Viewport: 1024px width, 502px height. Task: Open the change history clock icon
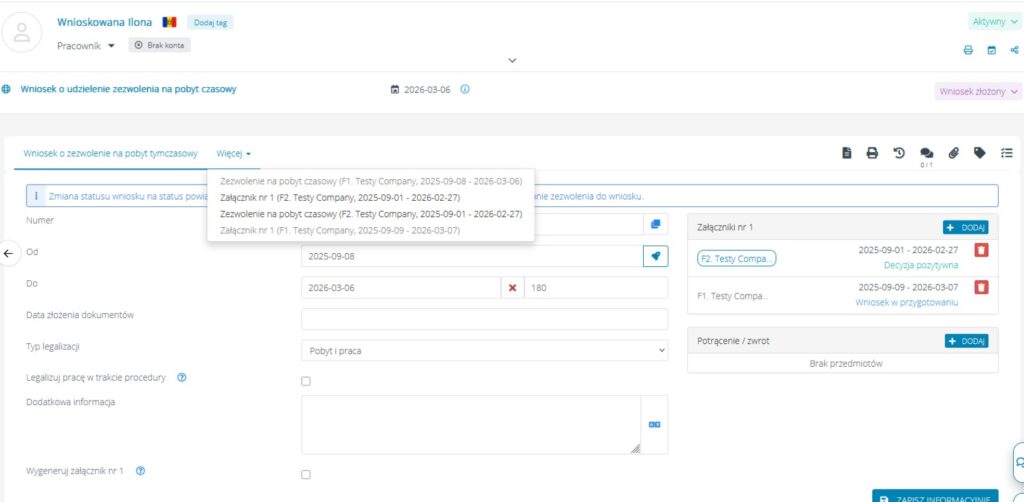899,153
